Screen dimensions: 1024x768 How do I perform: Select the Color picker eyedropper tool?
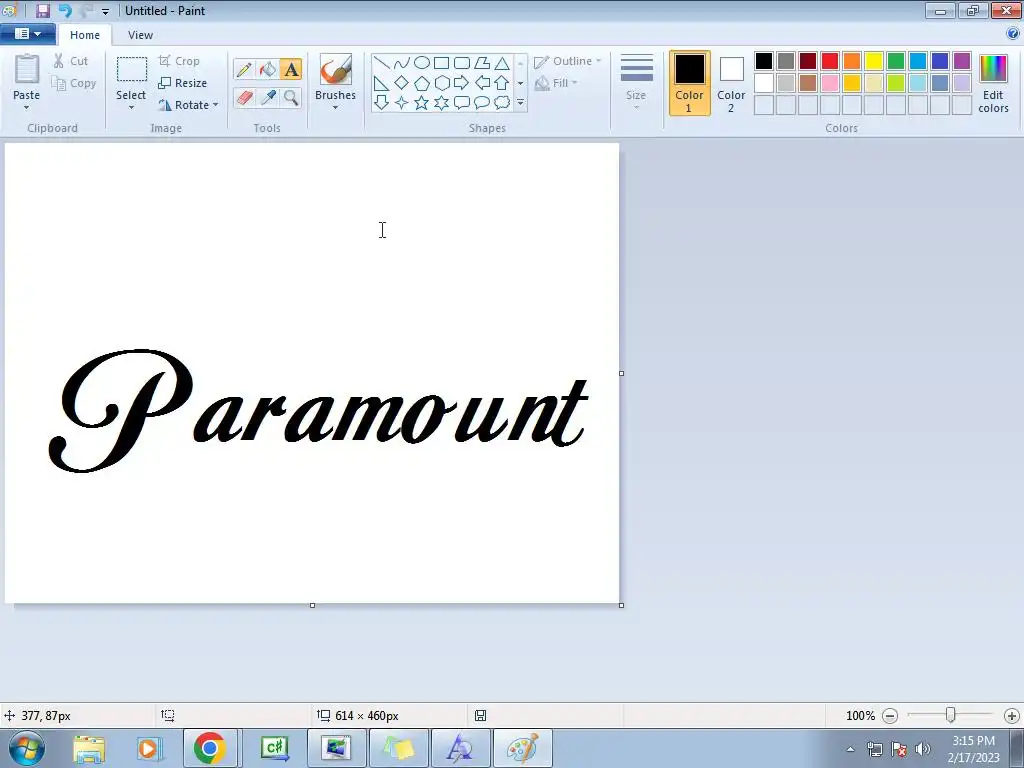(267, 97)
